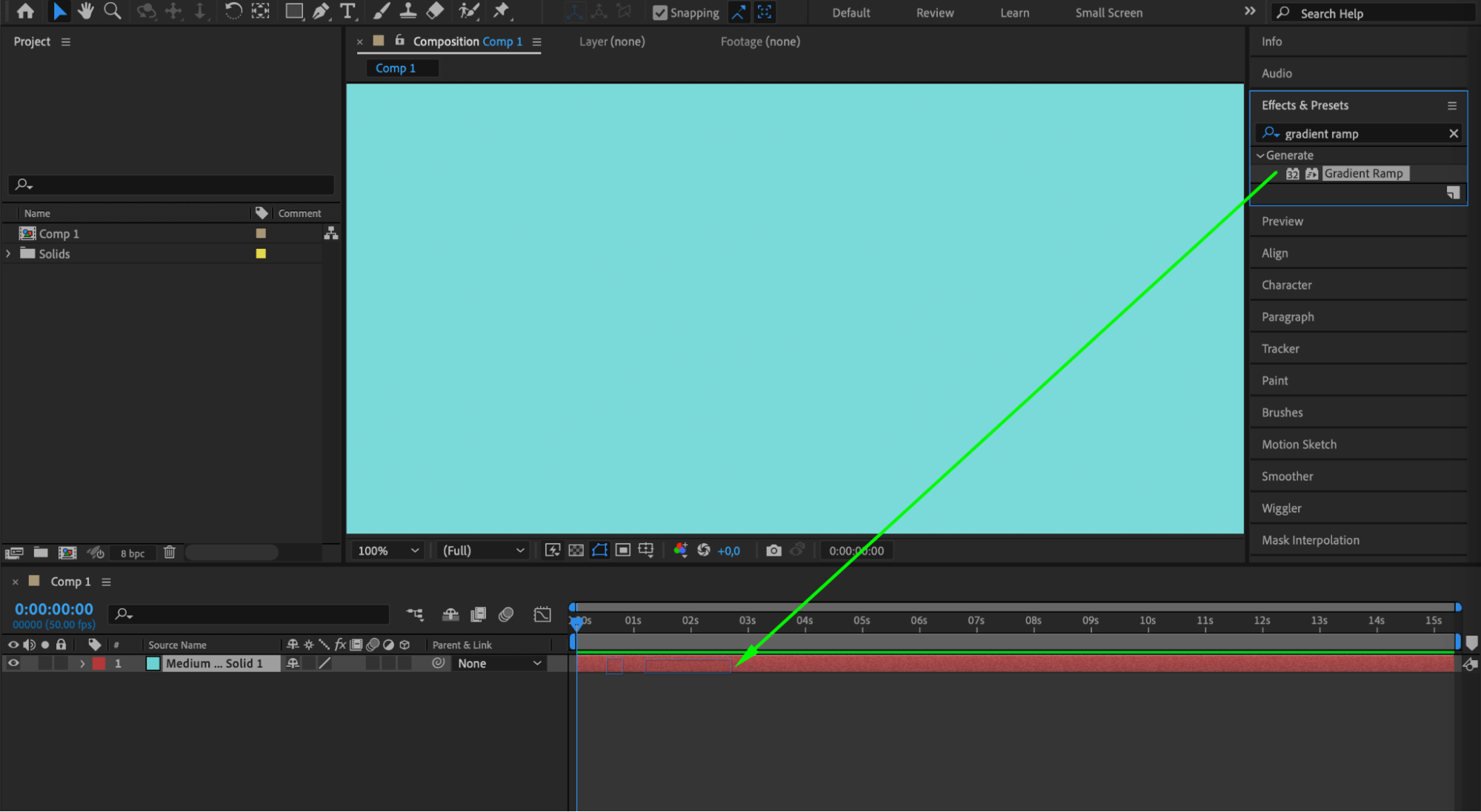Switch to the Review workspace
The height and width of the screenshot is (812, 1481).
[x=934, y=13]
